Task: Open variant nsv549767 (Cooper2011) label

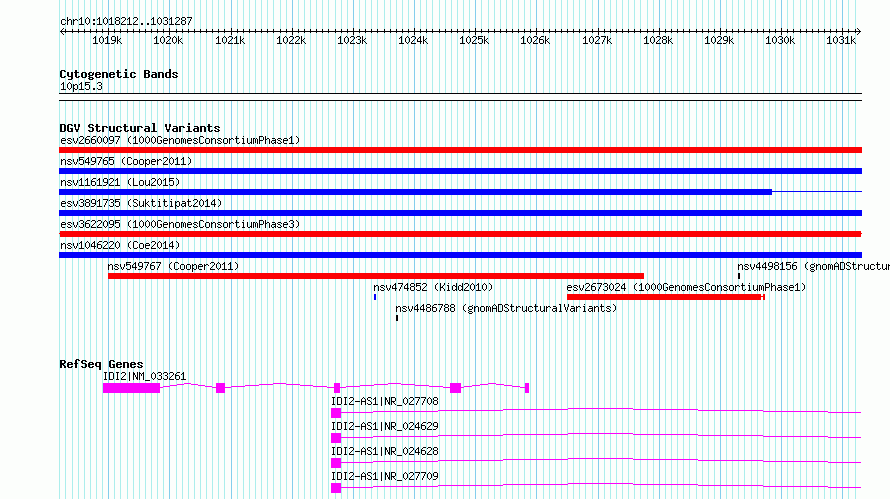Action: click(173, 266)
